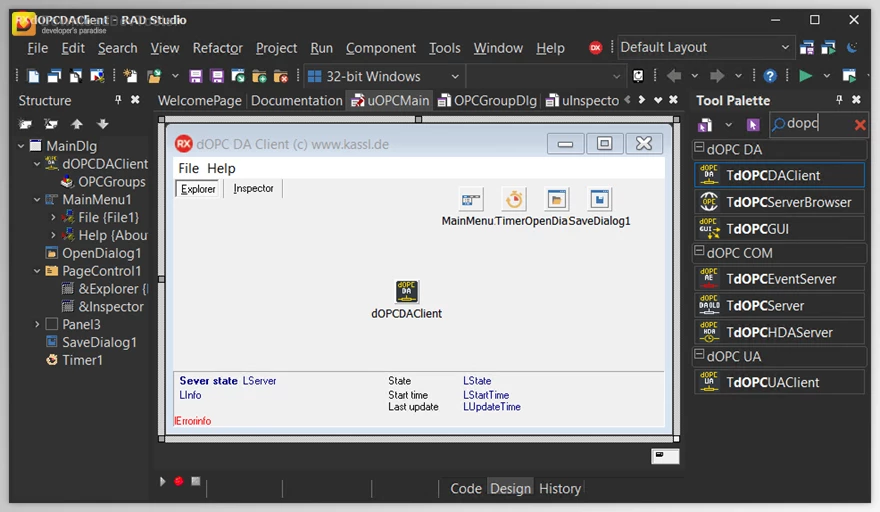
Task: Collapse the dOPC COM palette category
Action: coord(699,251)
